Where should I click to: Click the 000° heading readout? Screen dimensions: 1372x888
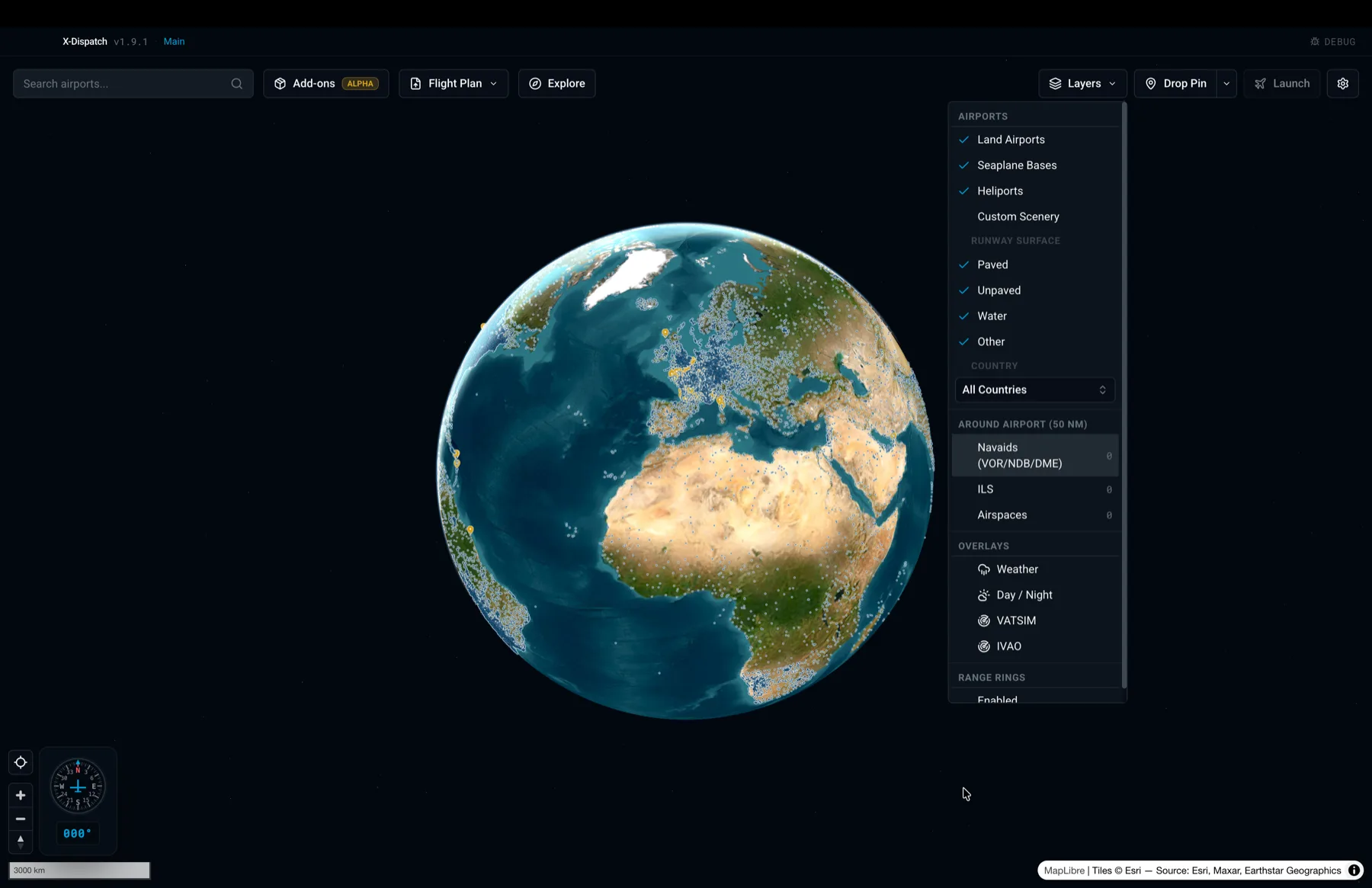[x=78, y=834]
